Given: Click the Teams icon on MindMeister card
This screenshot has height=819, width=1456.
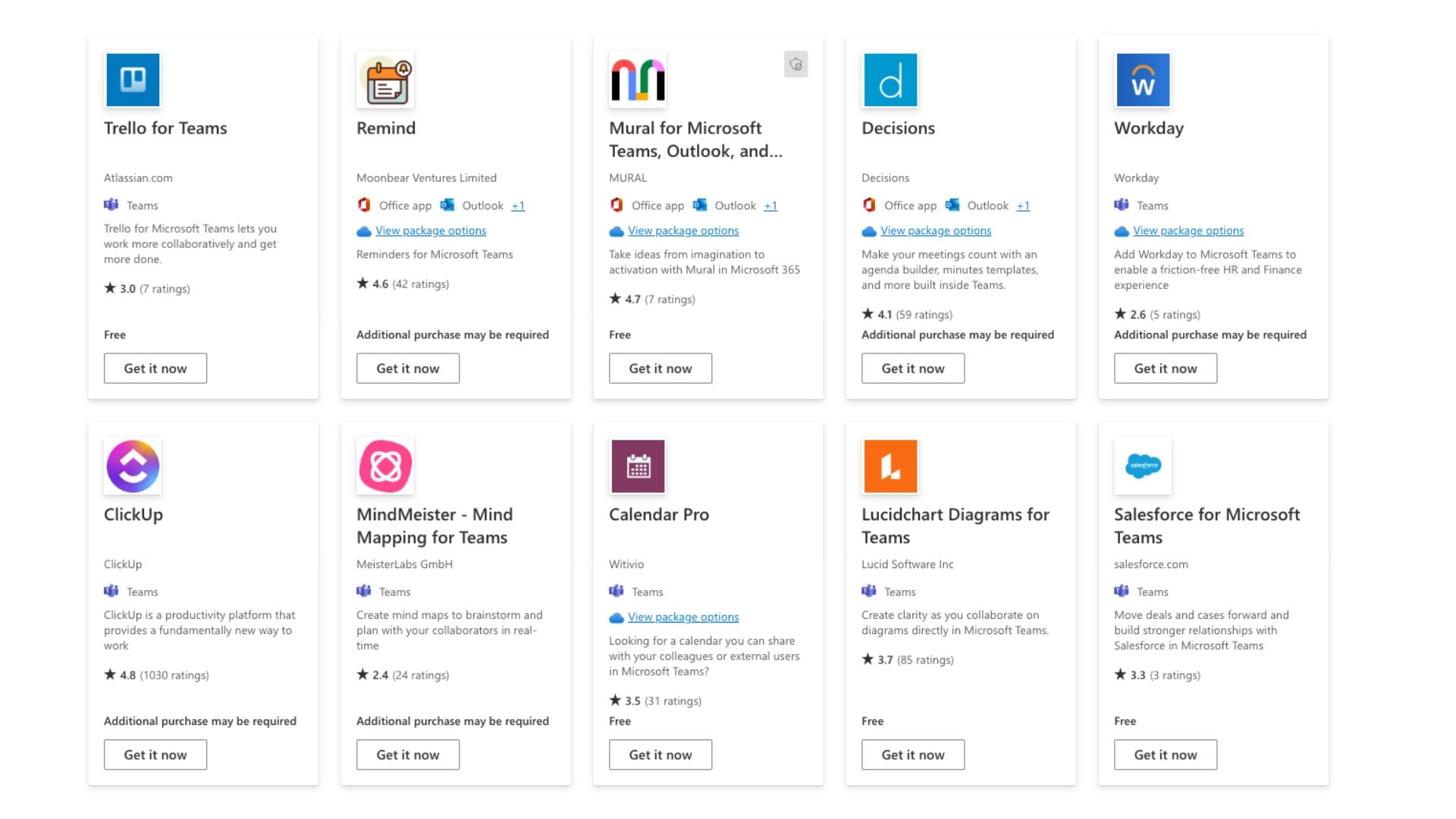Looking at the screenshot, I should pos(364,591).
